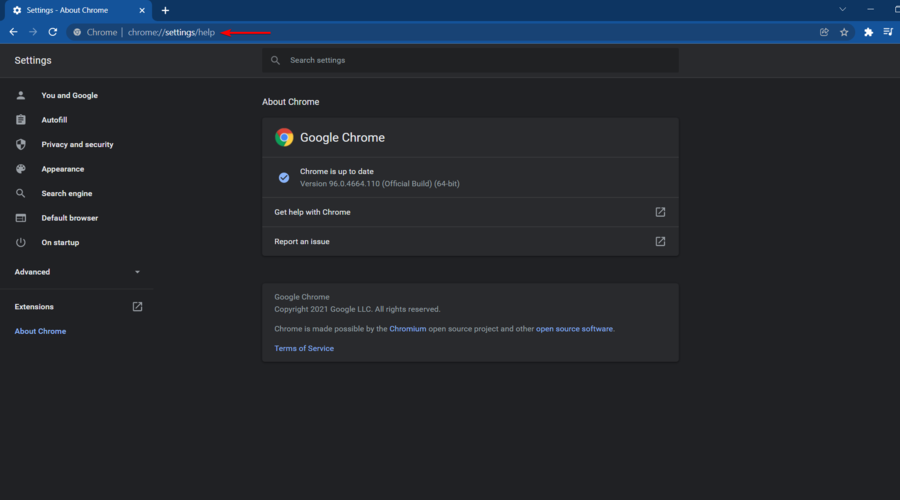Open the Terms of Service link
900x500 pixels.
pyautogui.click(x=304, y=348)
